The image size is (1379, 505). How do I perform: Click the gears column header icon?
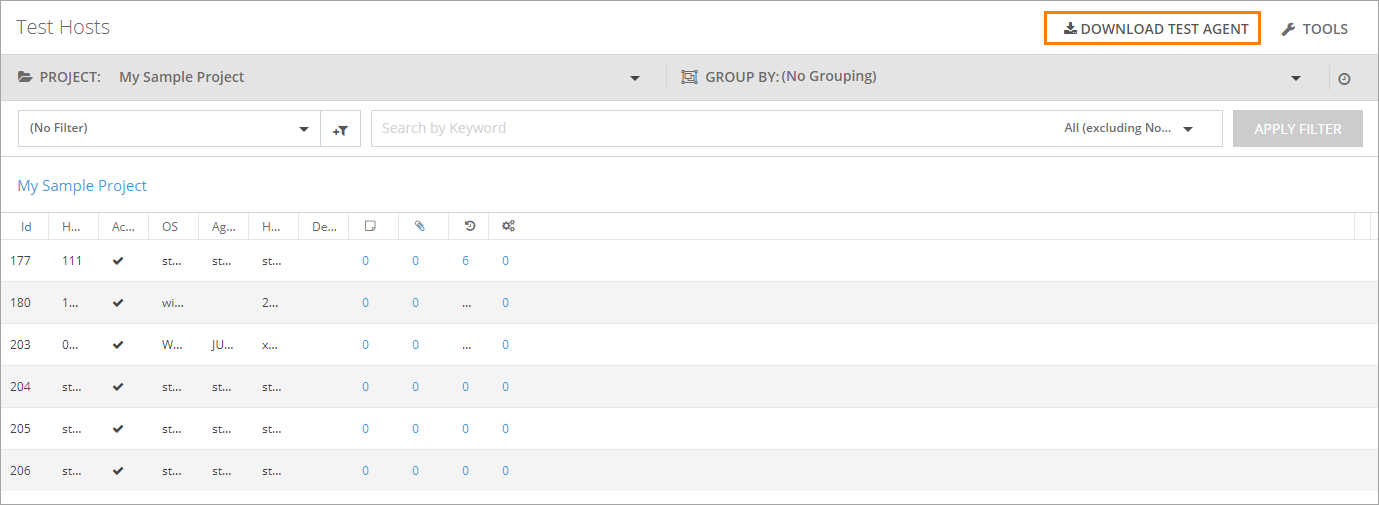508,226
